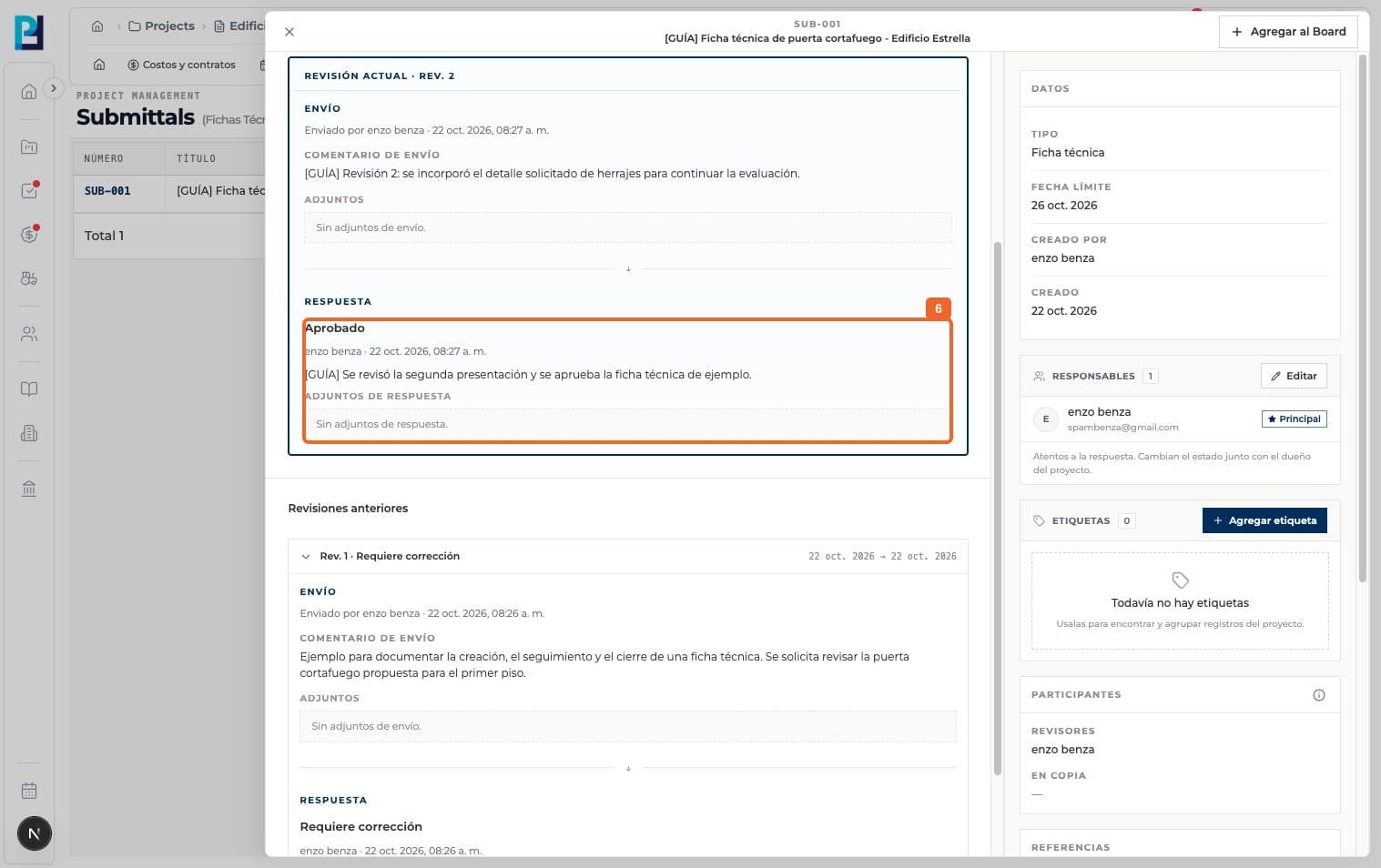Expand the left sidebar with the chevron
1381x868 pixels.
(54, 88)
